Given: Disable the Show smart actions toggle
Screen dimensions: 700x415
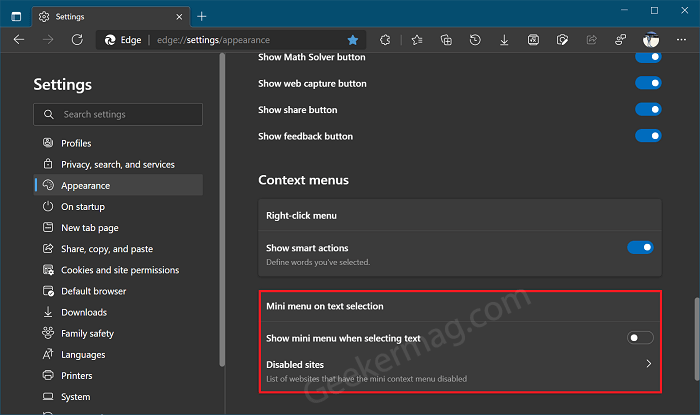Looking at the screenshot, I should [x=640, y=247].
